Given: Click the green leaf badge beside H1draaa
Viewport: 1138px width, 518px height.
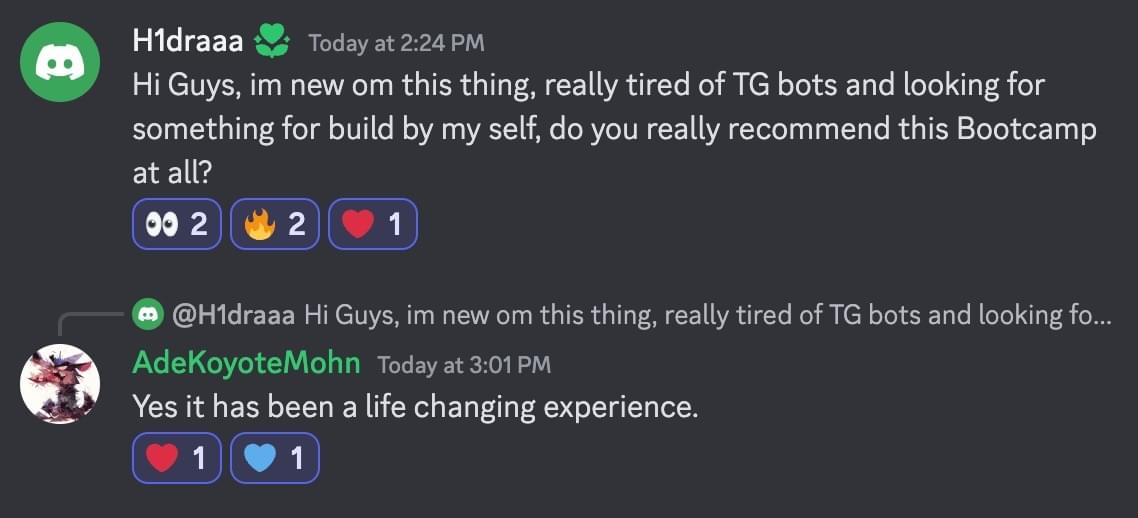Looking at the screenshot, I should (271, 41).
